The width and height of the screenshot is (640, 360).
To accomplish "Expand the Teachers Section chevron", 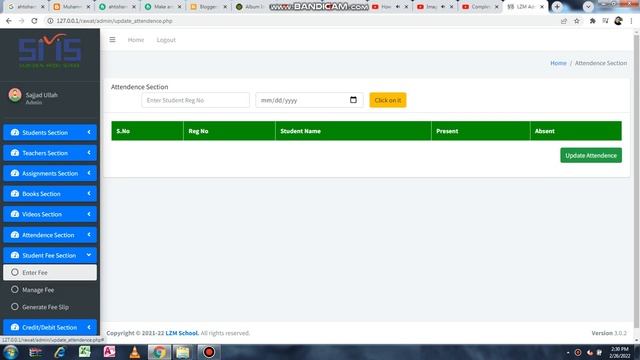I will [89, 153].
